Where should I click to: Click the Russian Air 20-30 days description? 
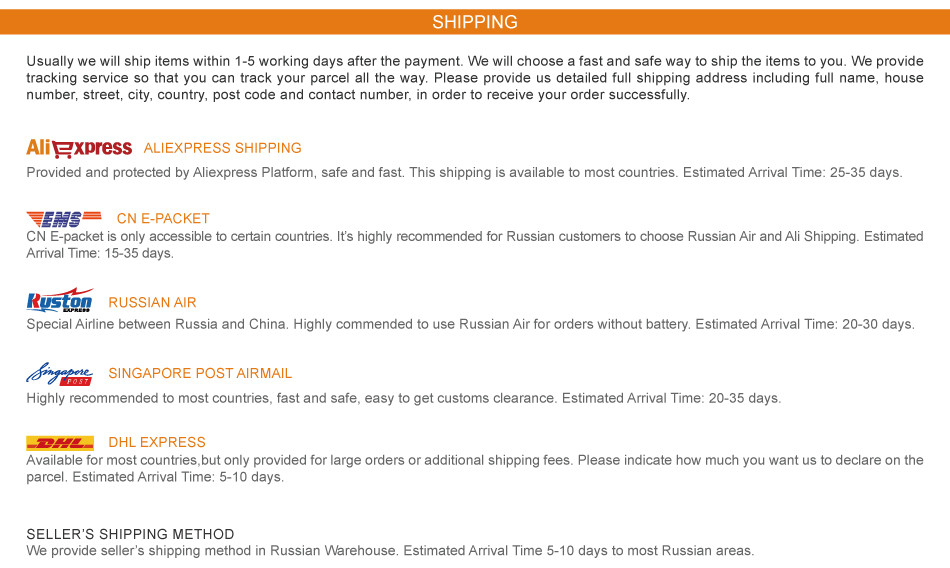pyautogui.click(x=470, y=325)
